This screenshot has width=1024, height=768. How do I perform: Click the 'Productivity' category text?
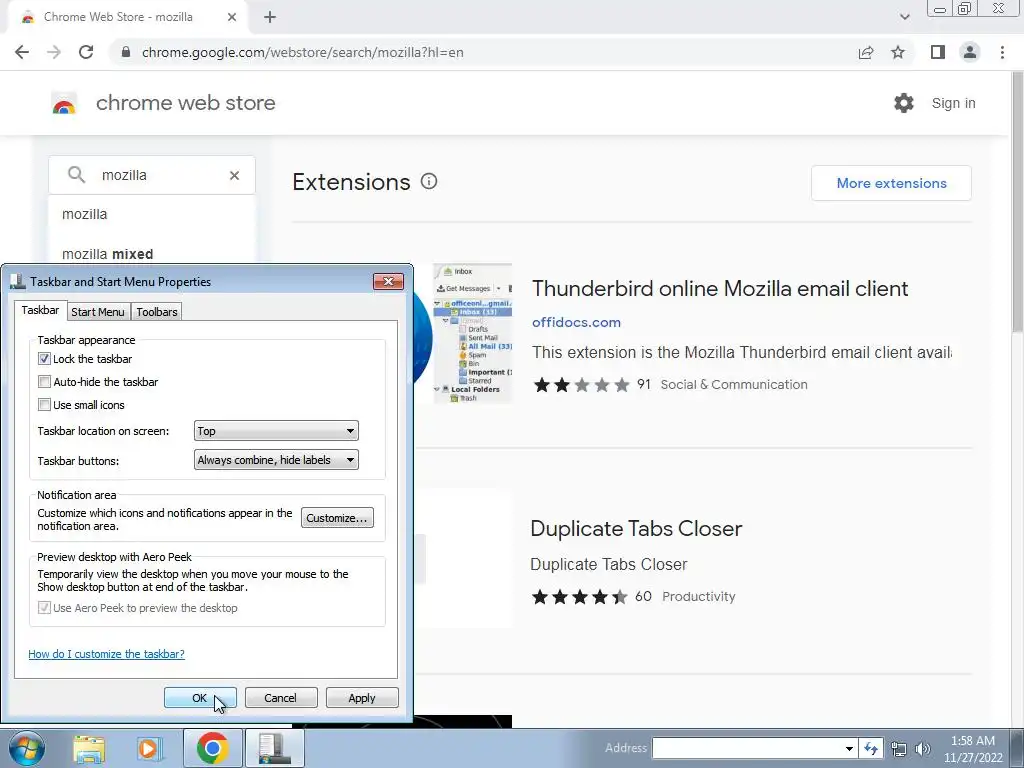699,596
